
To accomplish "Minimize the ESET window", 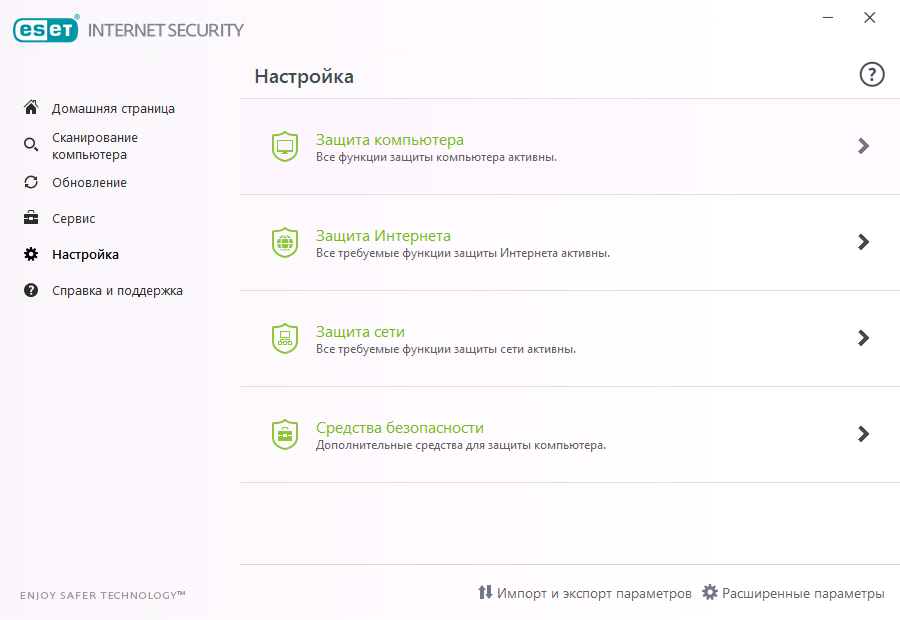I will click(828, 18).
